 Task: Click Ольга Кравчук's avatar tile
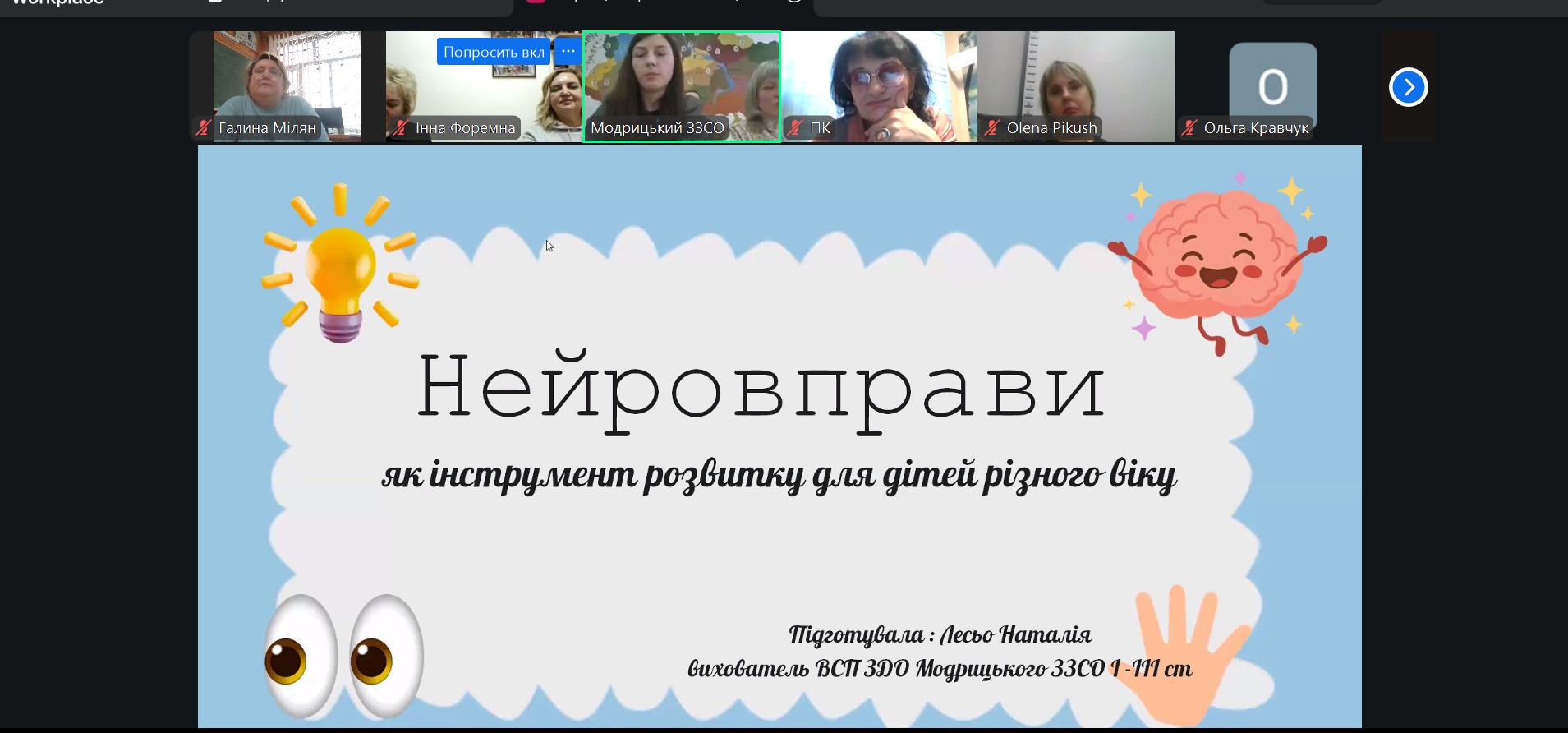1272,84
